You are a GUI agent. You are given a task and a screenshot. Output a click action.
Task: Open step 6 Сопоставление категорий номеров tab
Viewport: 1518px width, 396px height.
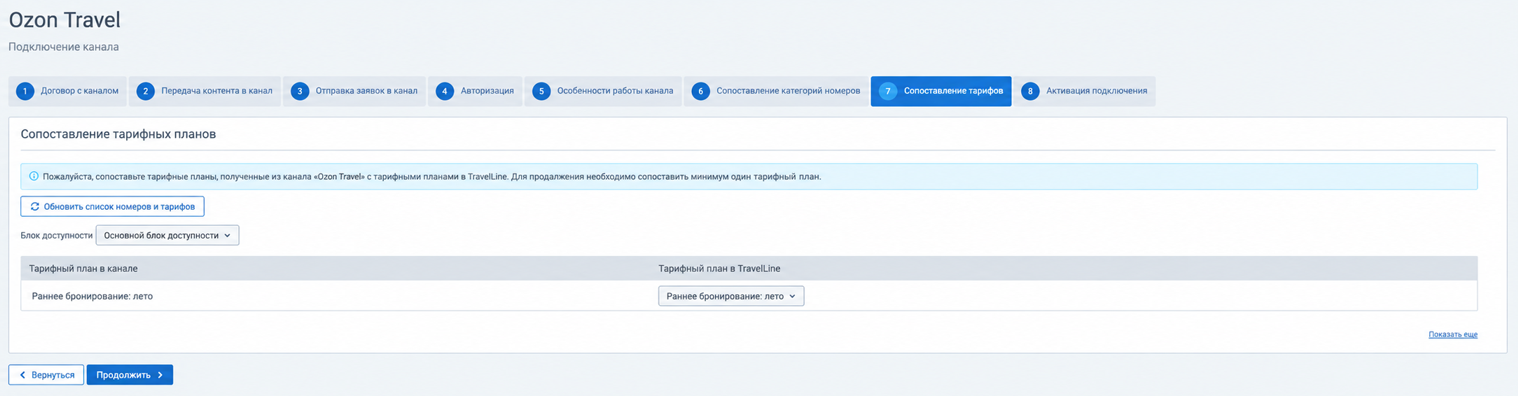(x=776, y=91)
